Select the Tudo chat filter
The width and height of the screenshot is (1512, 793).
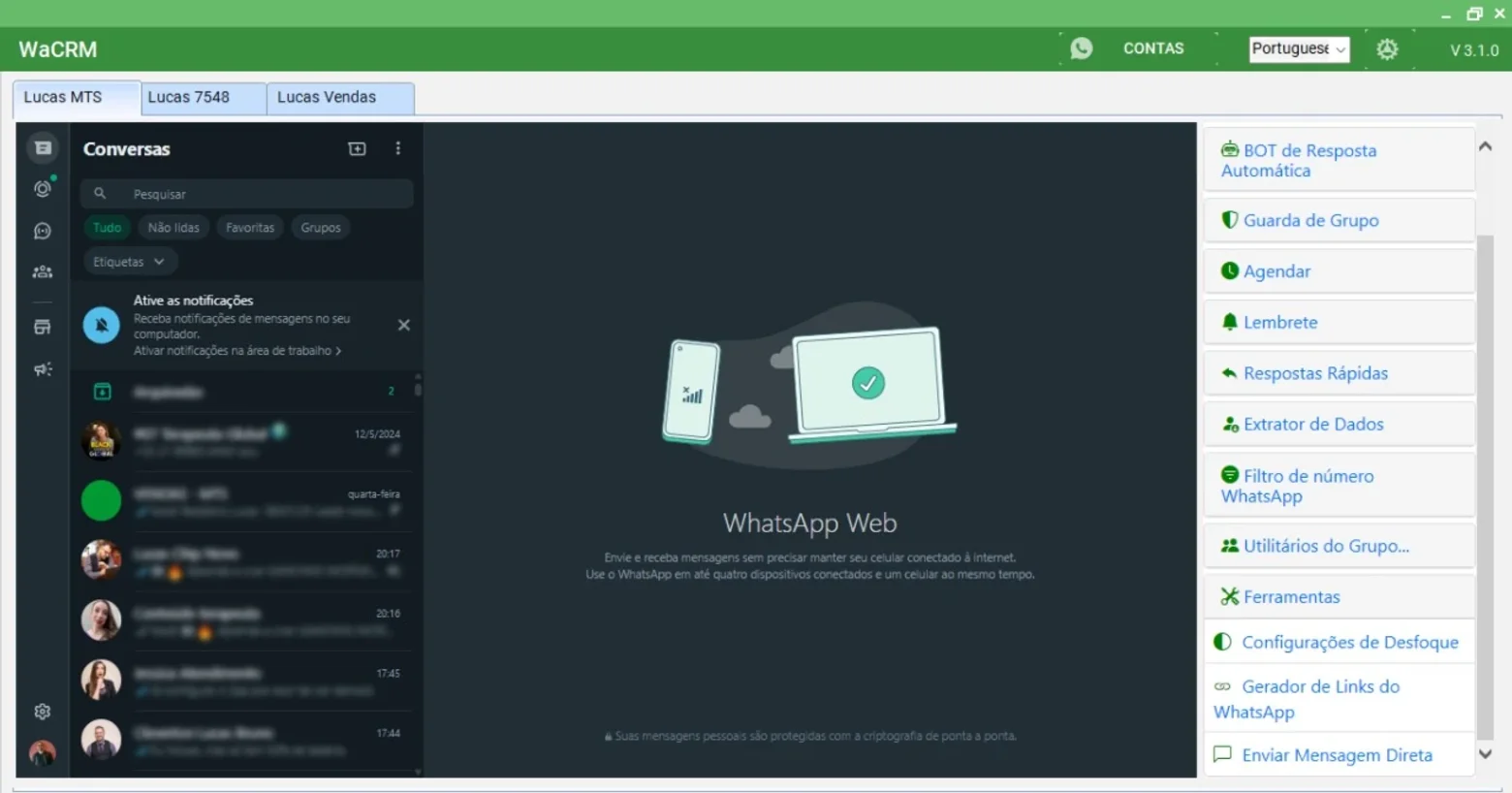tap(108, 228)
